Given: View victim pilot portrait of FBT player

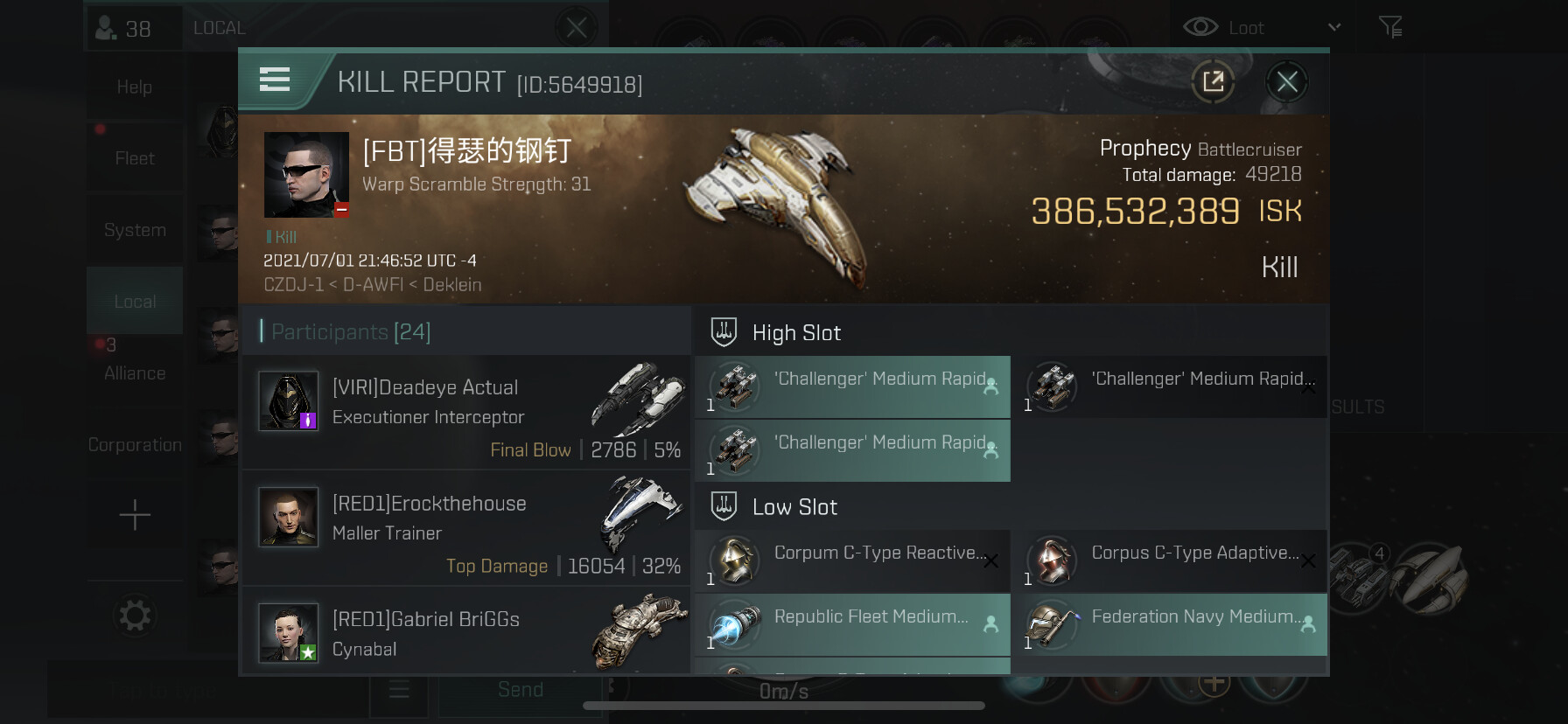Looking at the screenshot, I should [306, 175].
